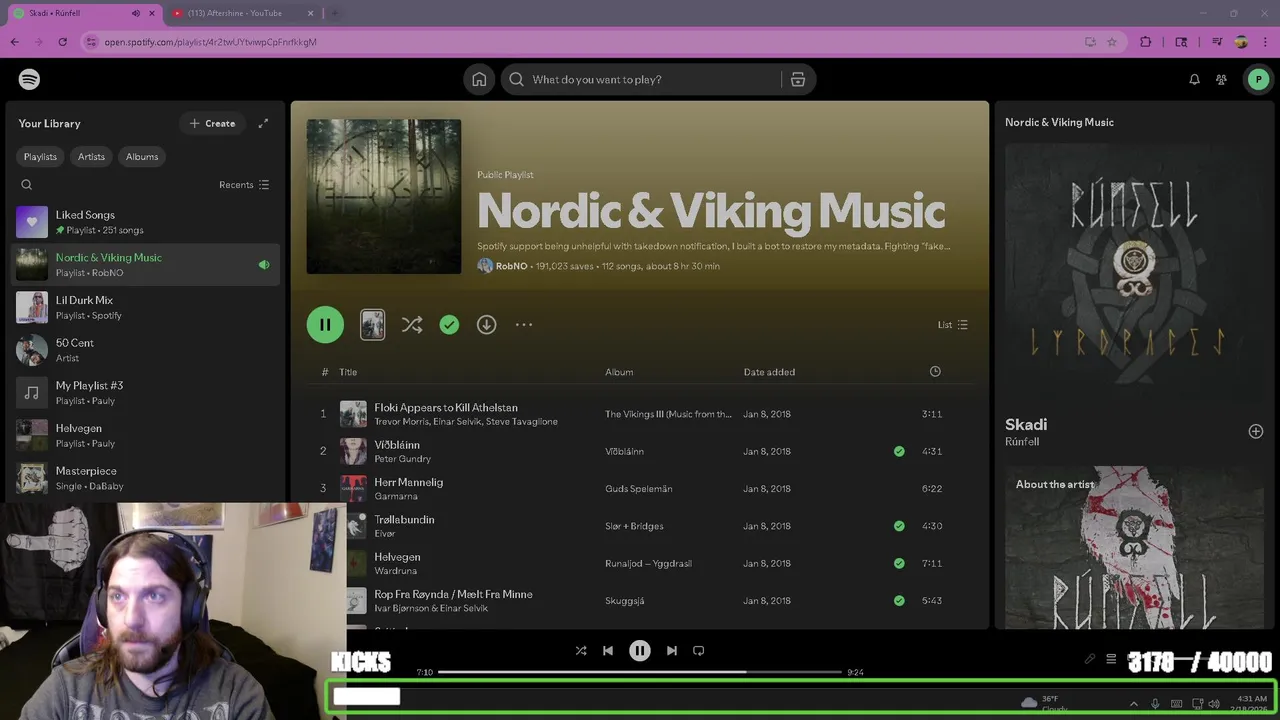Open the List view options dropdown
The image size is (1280, 720).
(952, 324)
